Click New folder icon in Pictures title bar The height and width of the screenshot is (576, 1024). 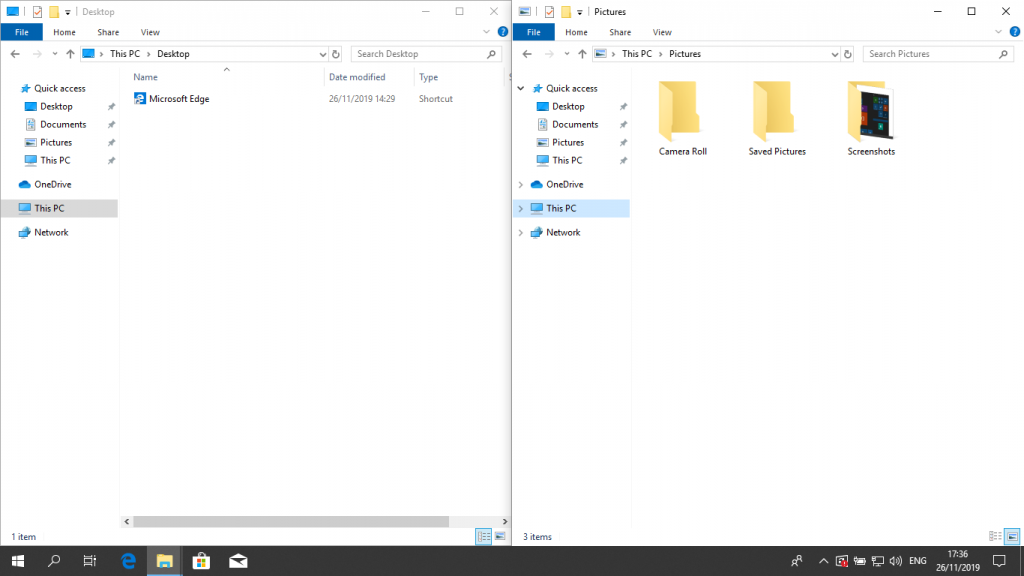tap(566, 12)
